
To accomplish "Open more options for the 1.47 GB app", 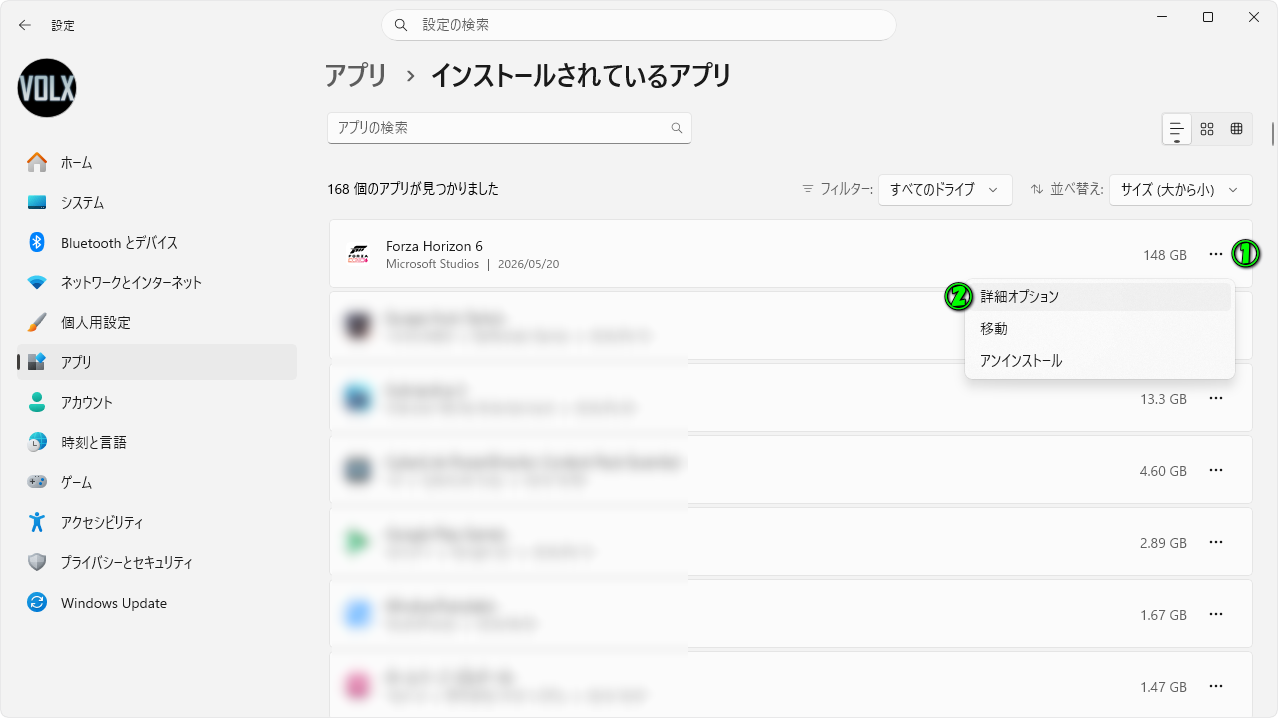I will point(1216,686).
